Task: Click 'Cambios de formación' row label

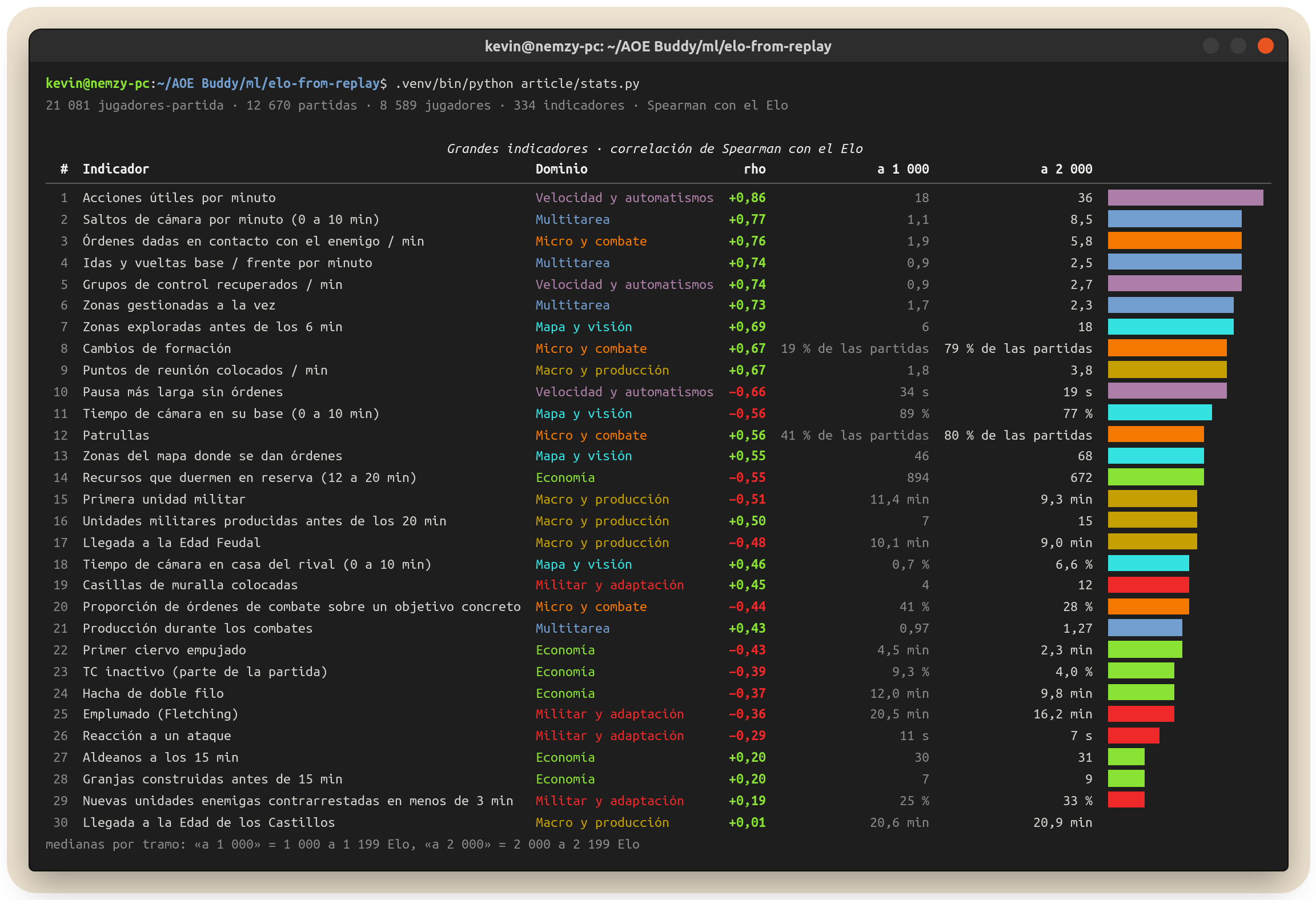Action: [x=157, y=348]
